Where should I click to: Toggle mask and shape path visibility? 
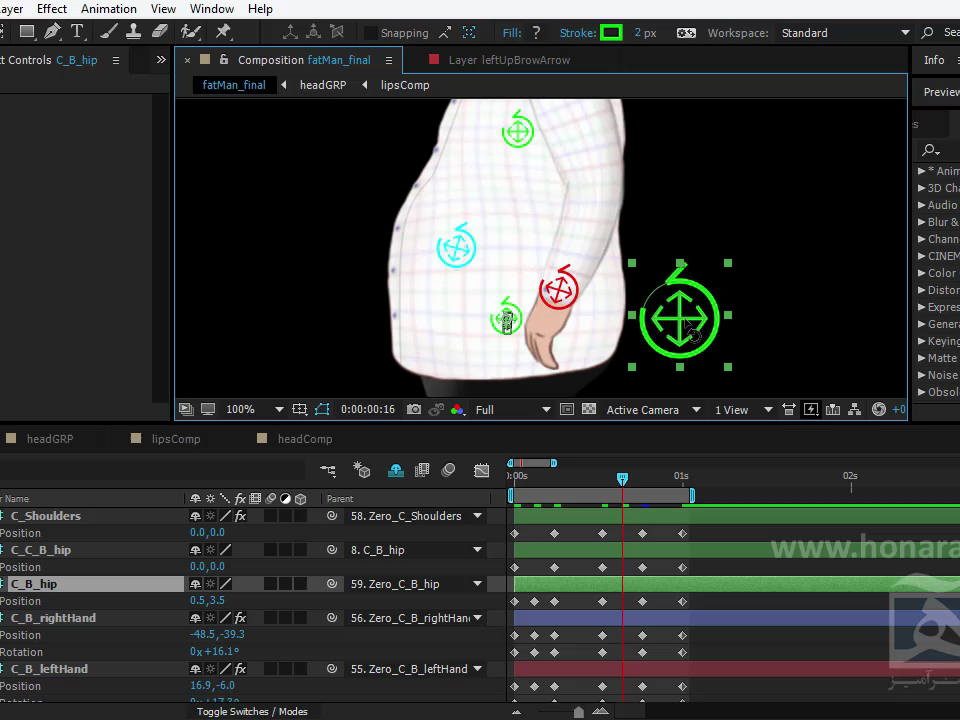322,409
